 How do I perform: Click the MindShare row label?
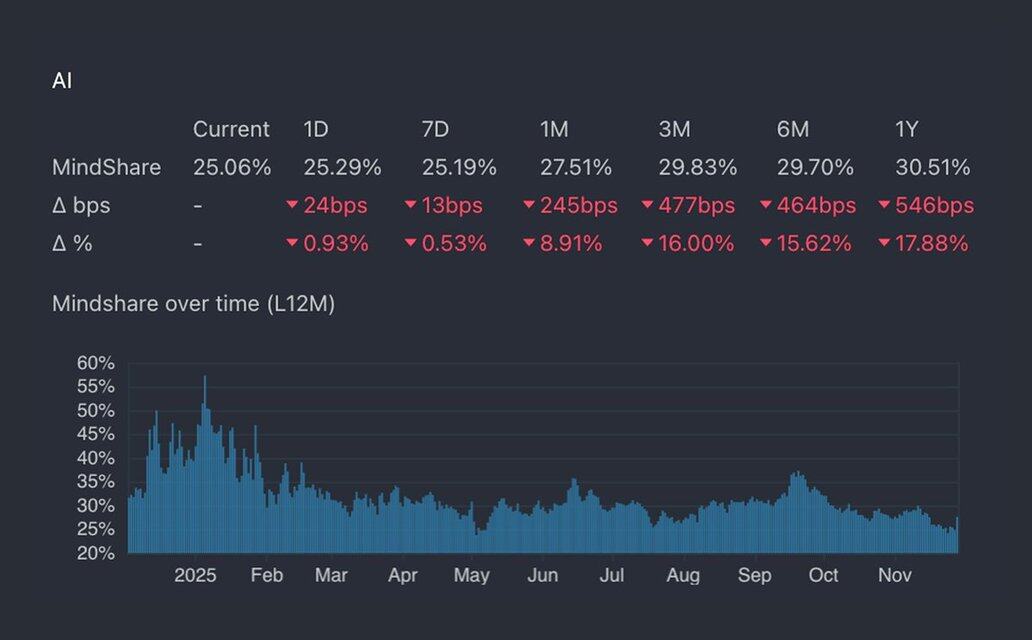pos(106,167)
